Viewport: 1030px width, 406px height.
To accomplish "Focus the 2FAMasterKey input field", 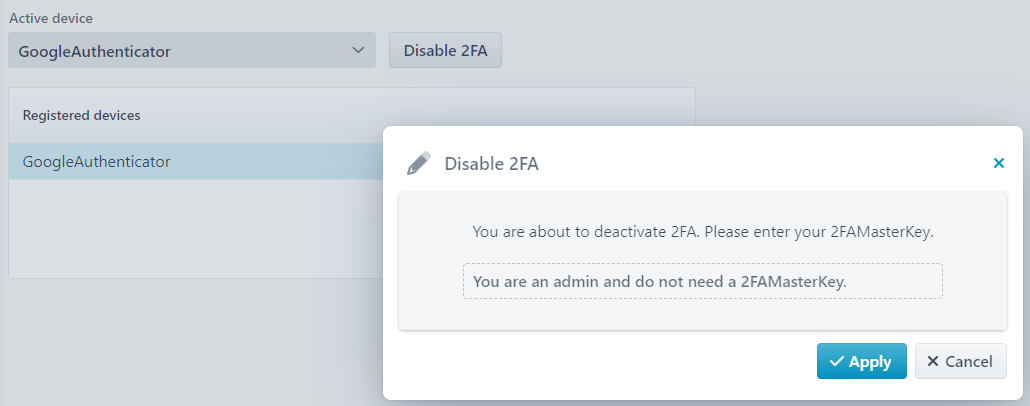I will [702, 281].
